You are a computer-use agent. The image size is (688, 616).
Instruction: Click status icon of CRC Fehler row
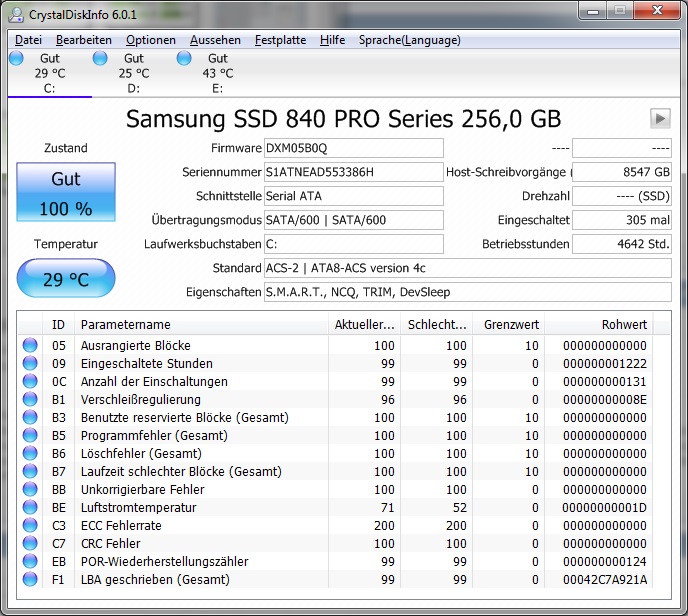click(30, 543)
